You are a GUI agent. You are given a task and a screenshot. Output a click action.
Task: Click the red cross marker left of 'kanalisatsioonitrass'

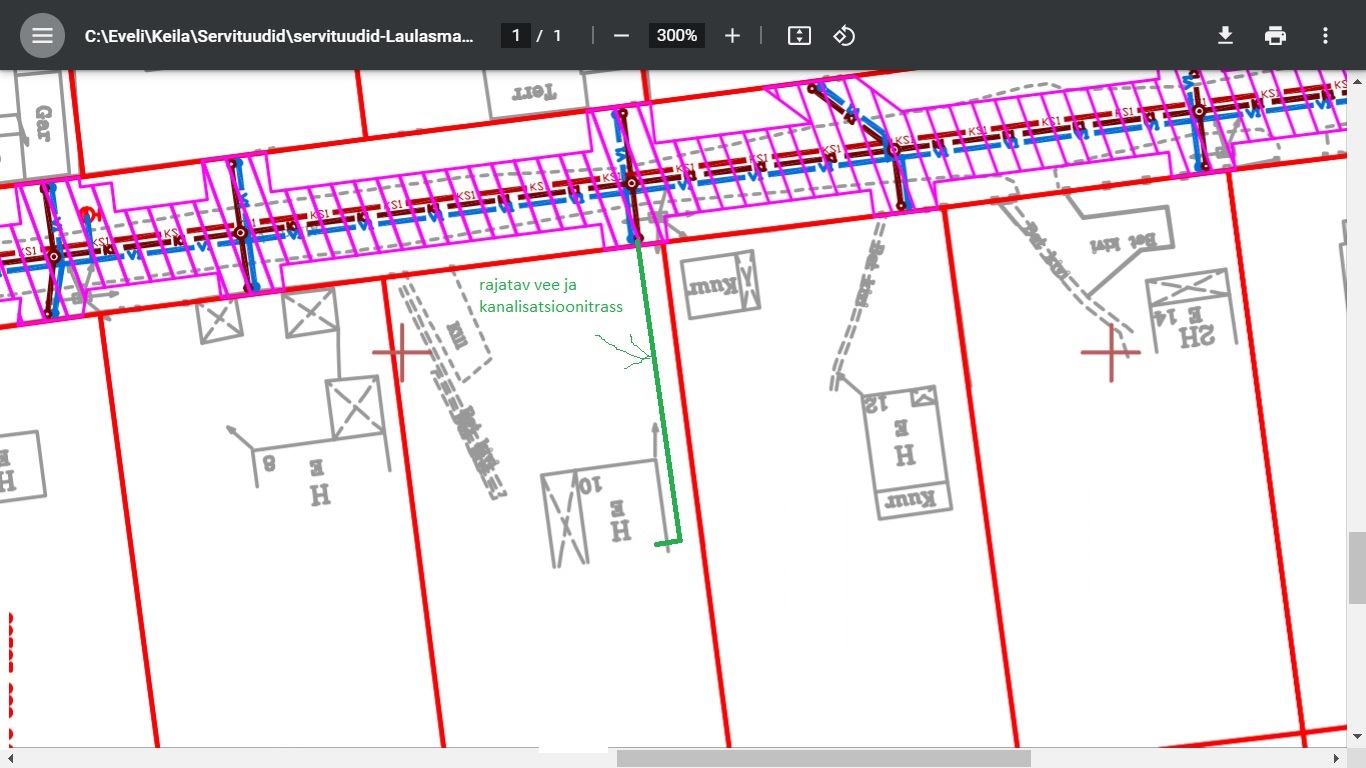point(401,352)
